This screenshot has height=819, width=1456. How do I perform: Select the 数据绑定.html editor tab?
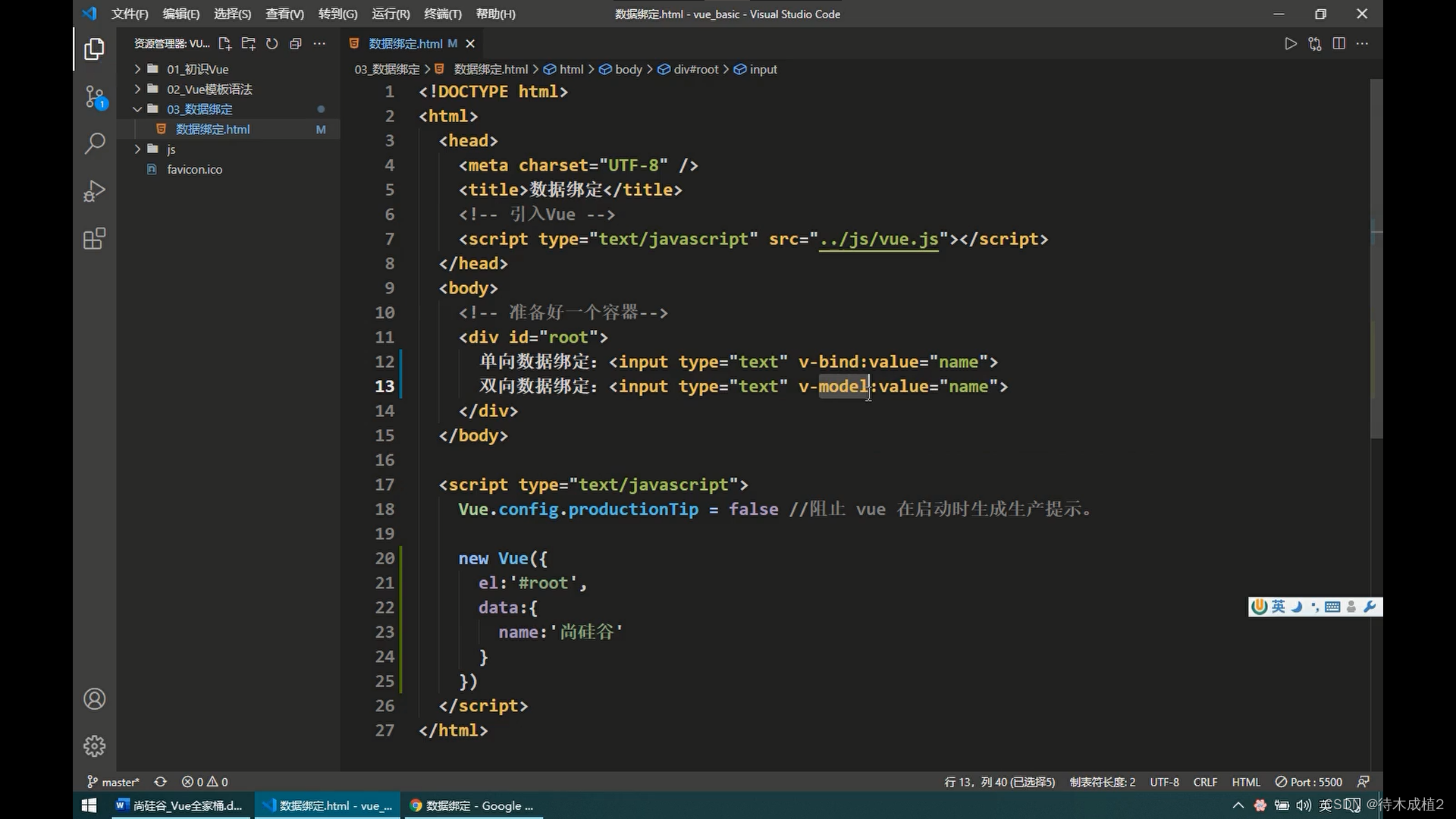(405, 44)
